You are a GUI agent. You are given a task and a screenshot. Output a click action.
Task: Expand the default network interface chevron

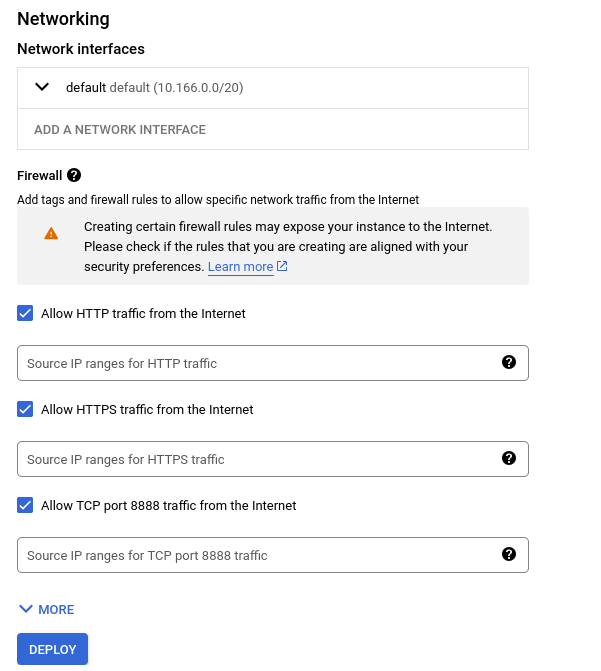42,87
